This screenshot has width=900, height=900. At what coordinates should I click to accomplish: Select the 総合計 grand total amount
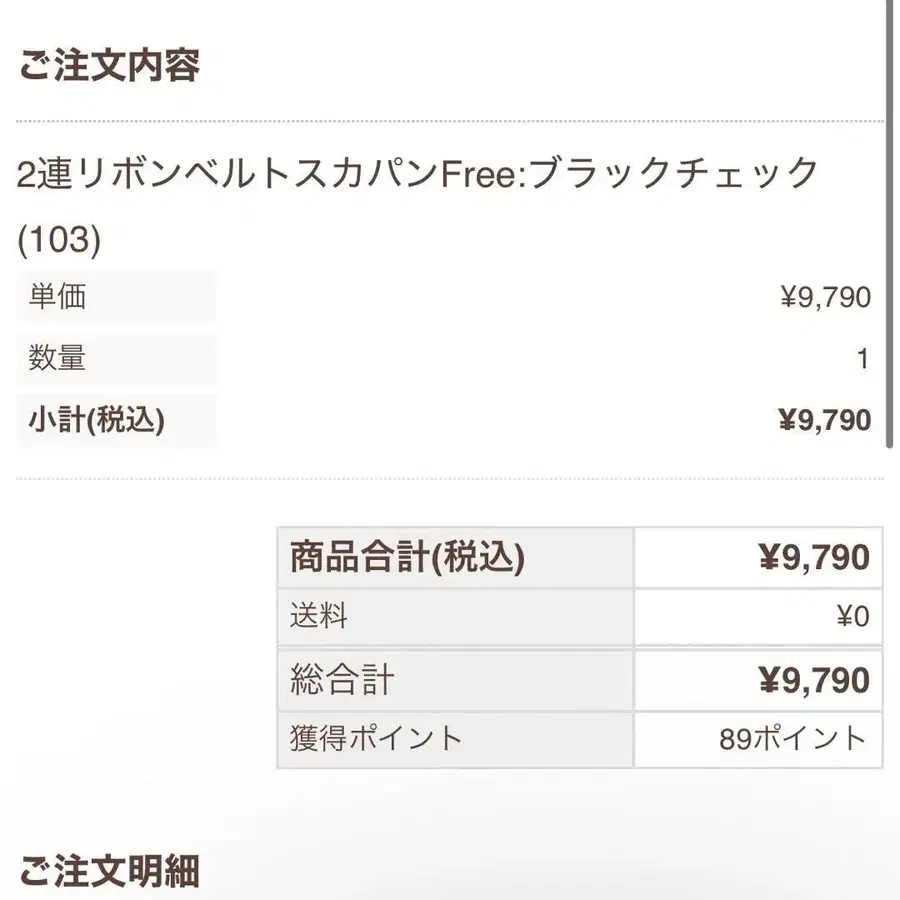click(x=814, y=681)
